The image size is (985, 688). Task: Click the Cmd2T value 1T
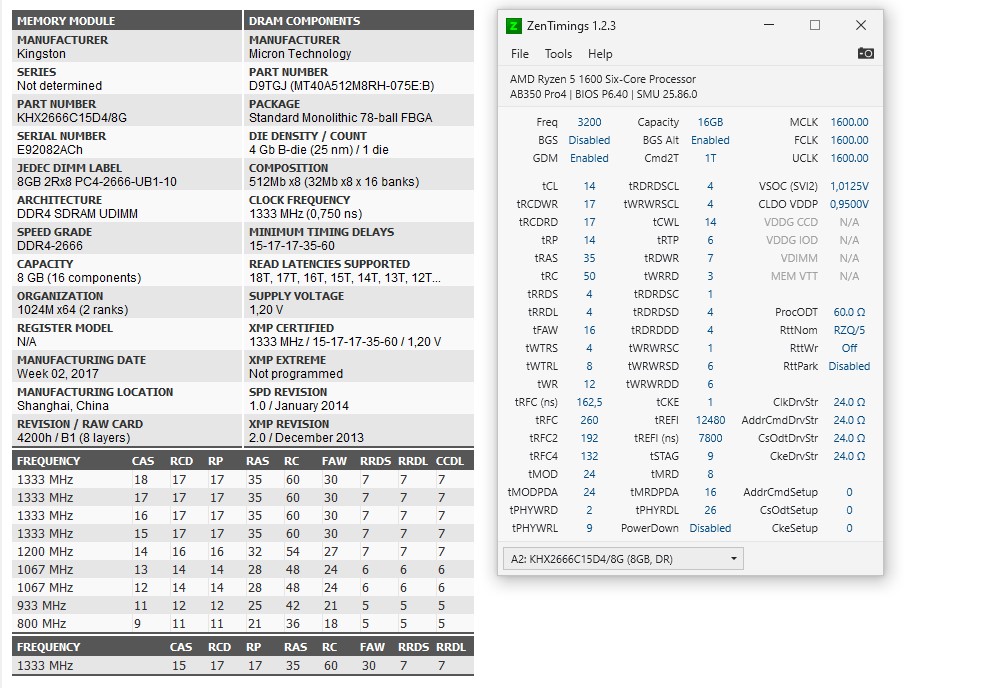(x=710, y=158)
